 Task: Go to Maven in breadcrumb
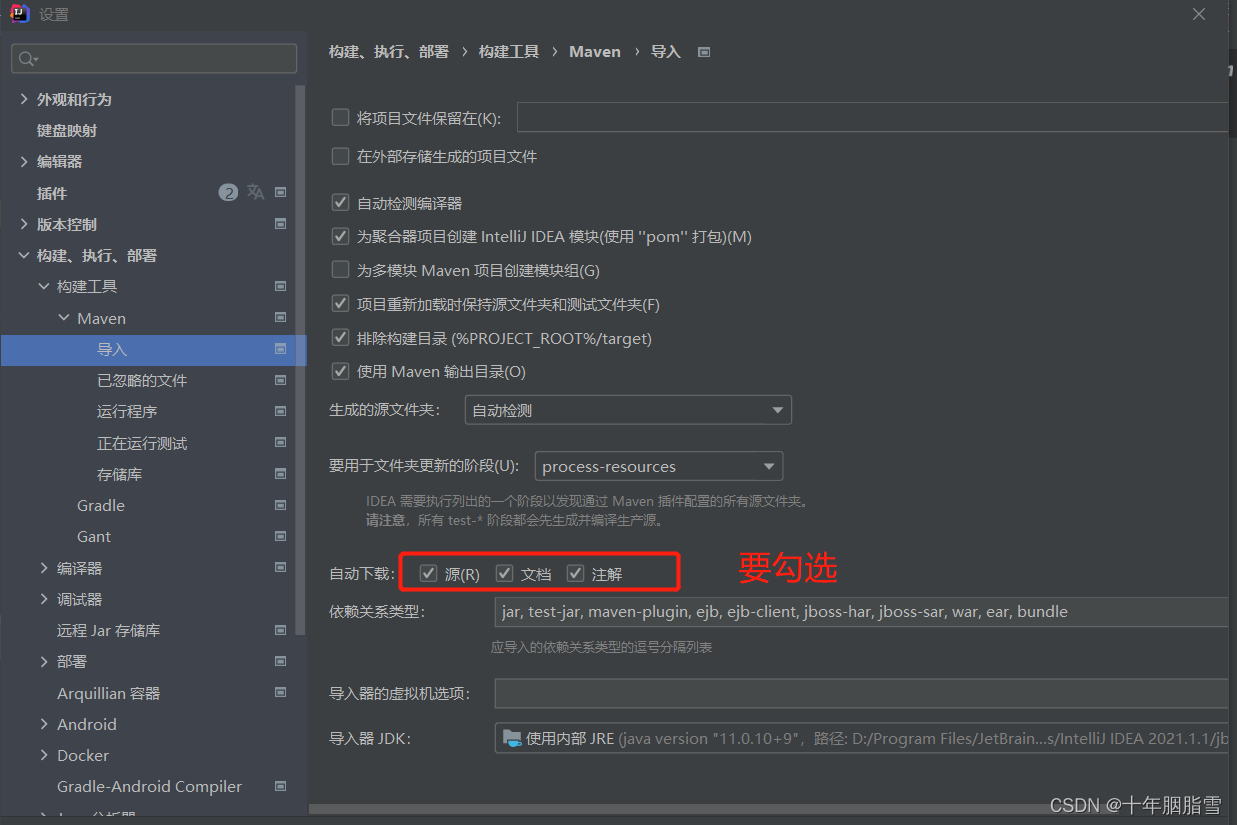[x=595, y=51]
